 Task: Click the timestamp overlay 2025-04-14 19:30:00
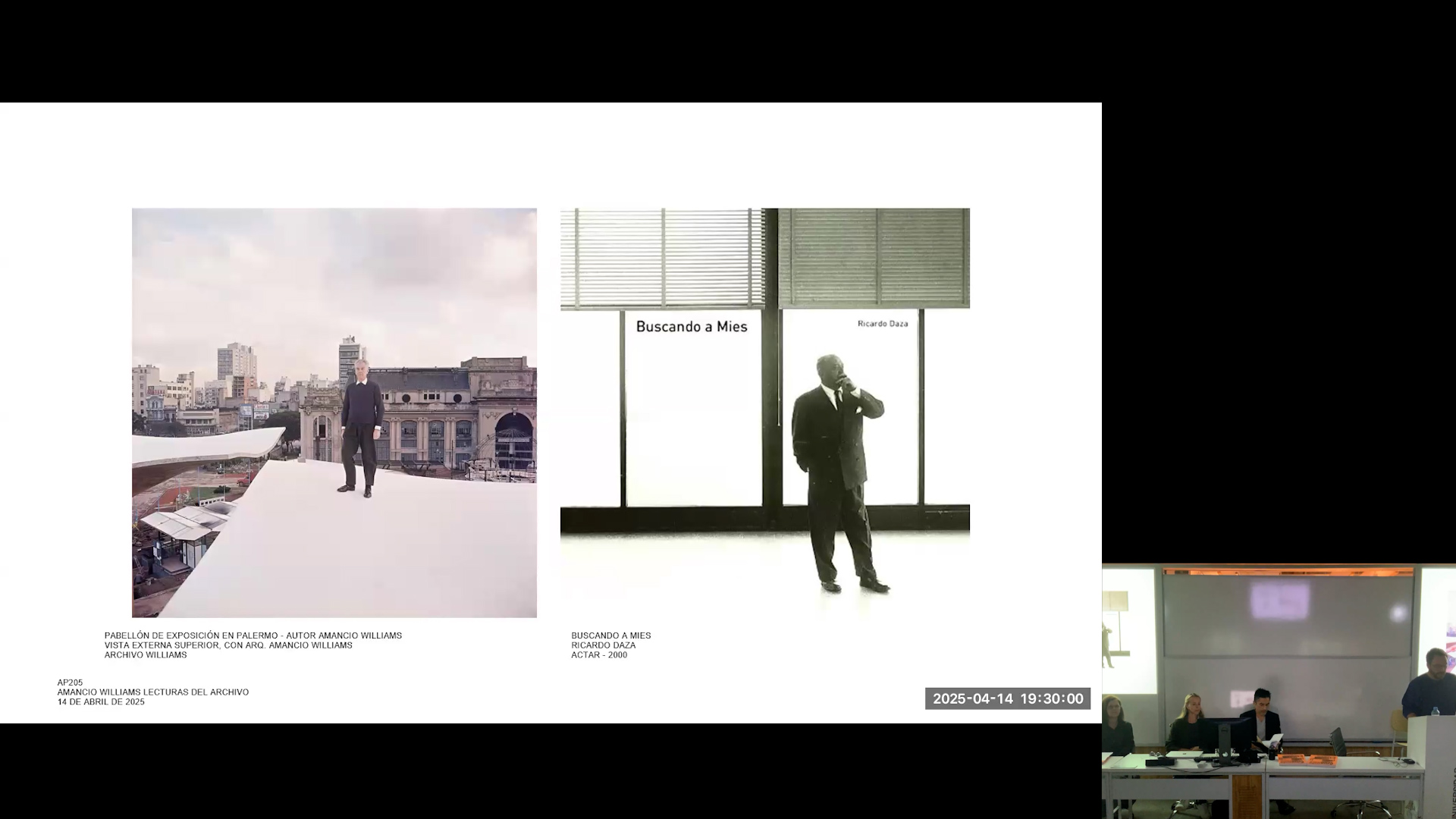point(1007,698)
